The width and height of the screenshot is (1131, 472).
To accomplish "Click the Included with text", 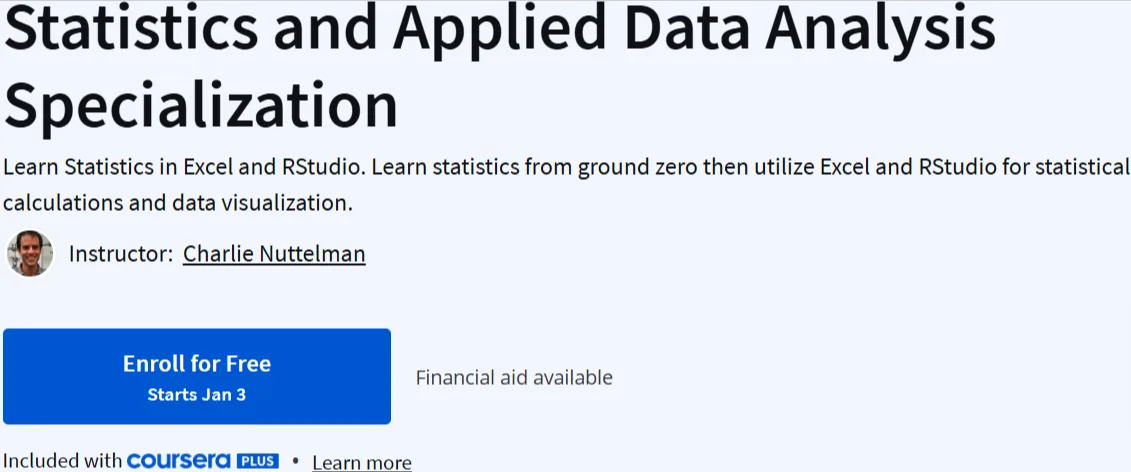I will (x=63, y=460).
